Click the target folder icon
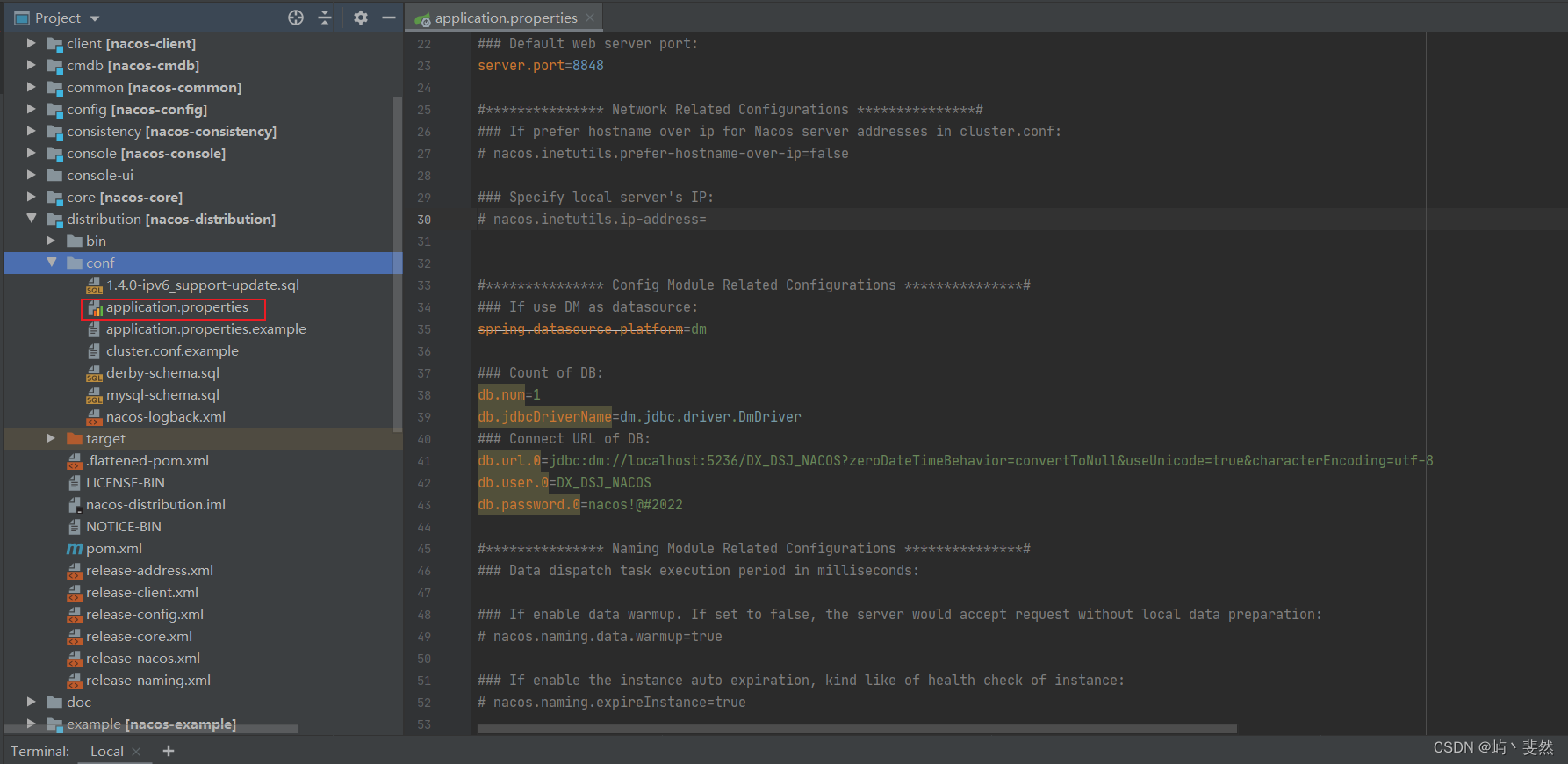 (x=75, y=438)
